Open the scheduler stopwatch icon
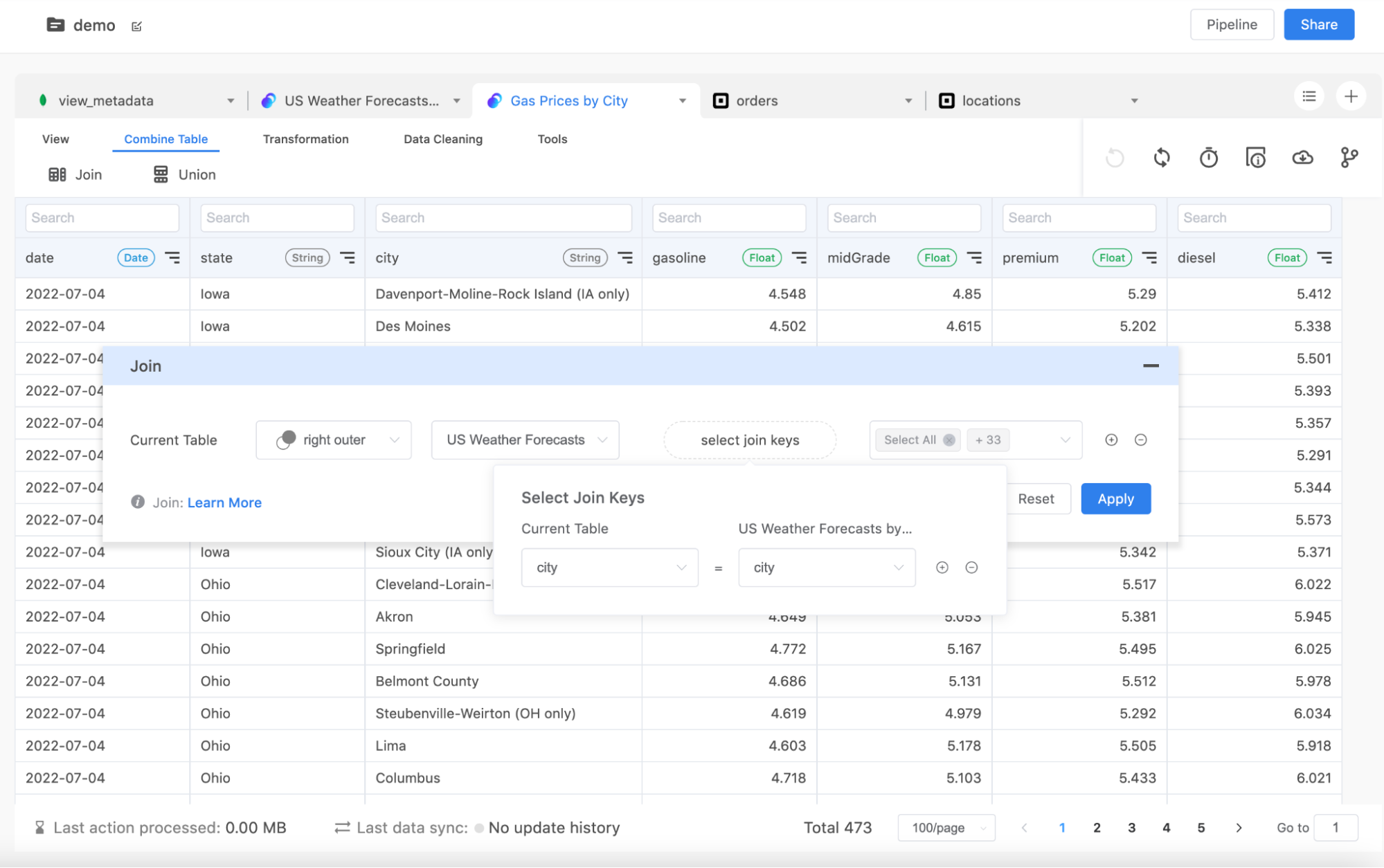 (1209, 158)
